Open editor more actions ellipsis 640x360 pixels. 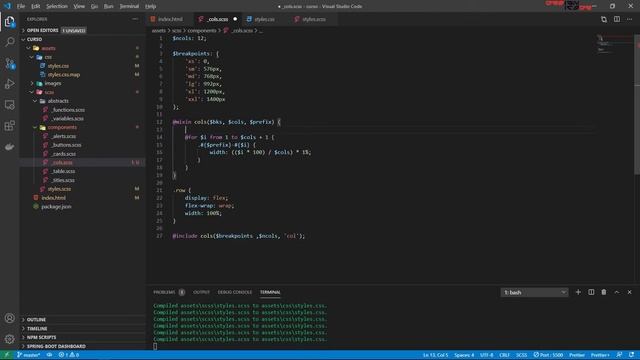click(629, 19)
